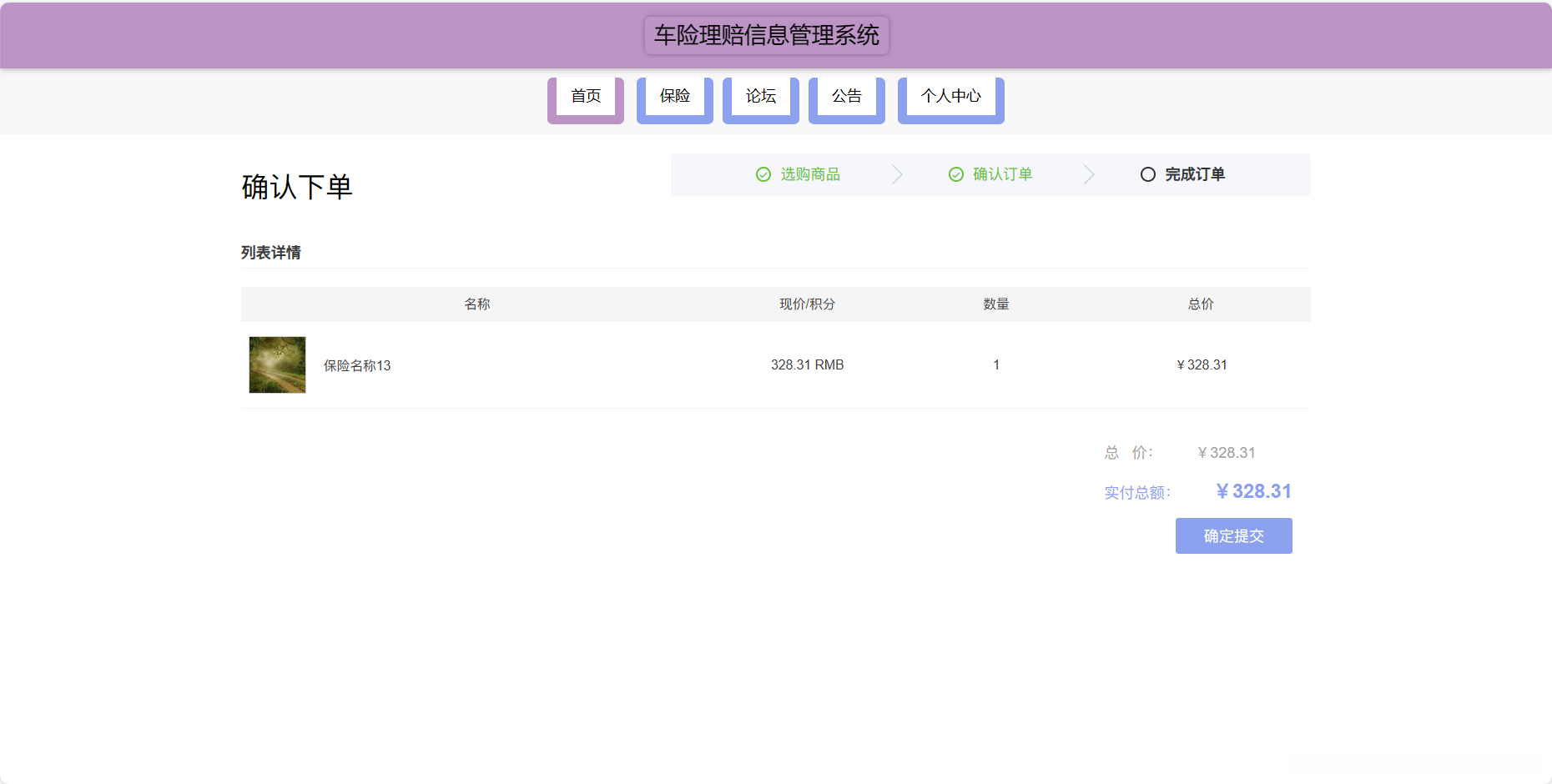1552x784 pixels.
Task: Click the checkmark icon beside 确认订单
Action: [x=956, y=174]
